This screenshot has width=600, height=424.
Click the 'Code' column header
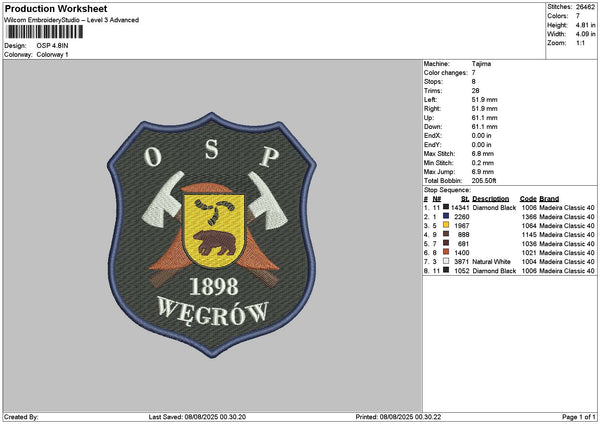pyautogui.click(x=528, y=199)
